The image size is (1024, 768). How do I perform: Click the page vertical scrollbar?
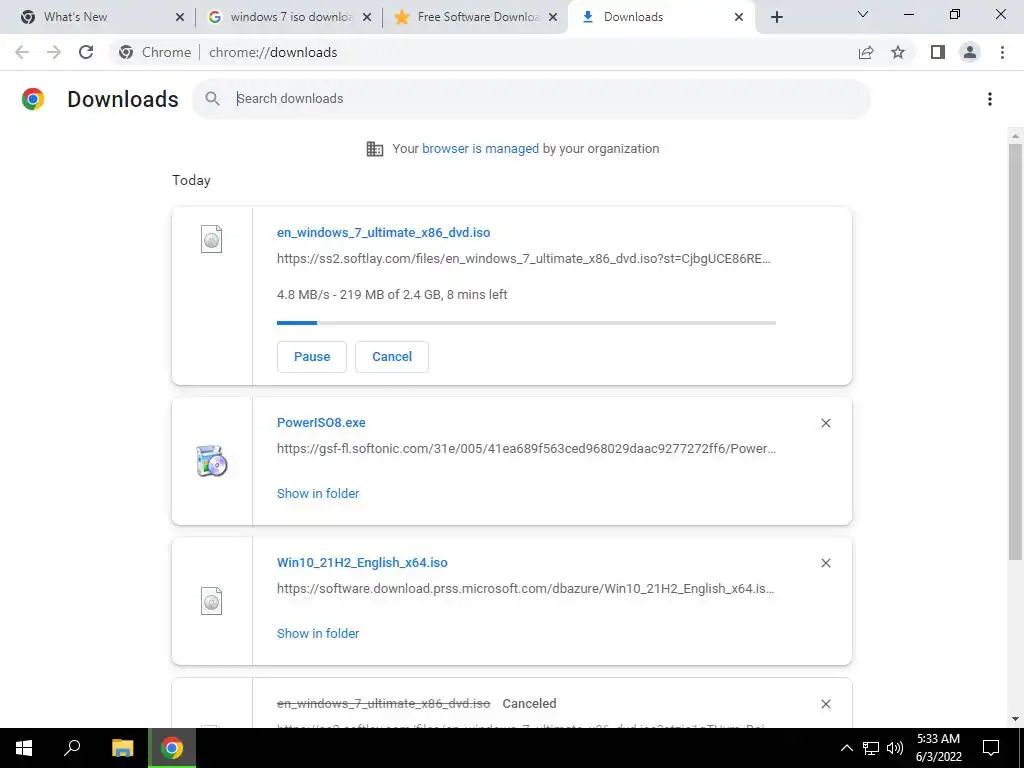point(1015,351)
